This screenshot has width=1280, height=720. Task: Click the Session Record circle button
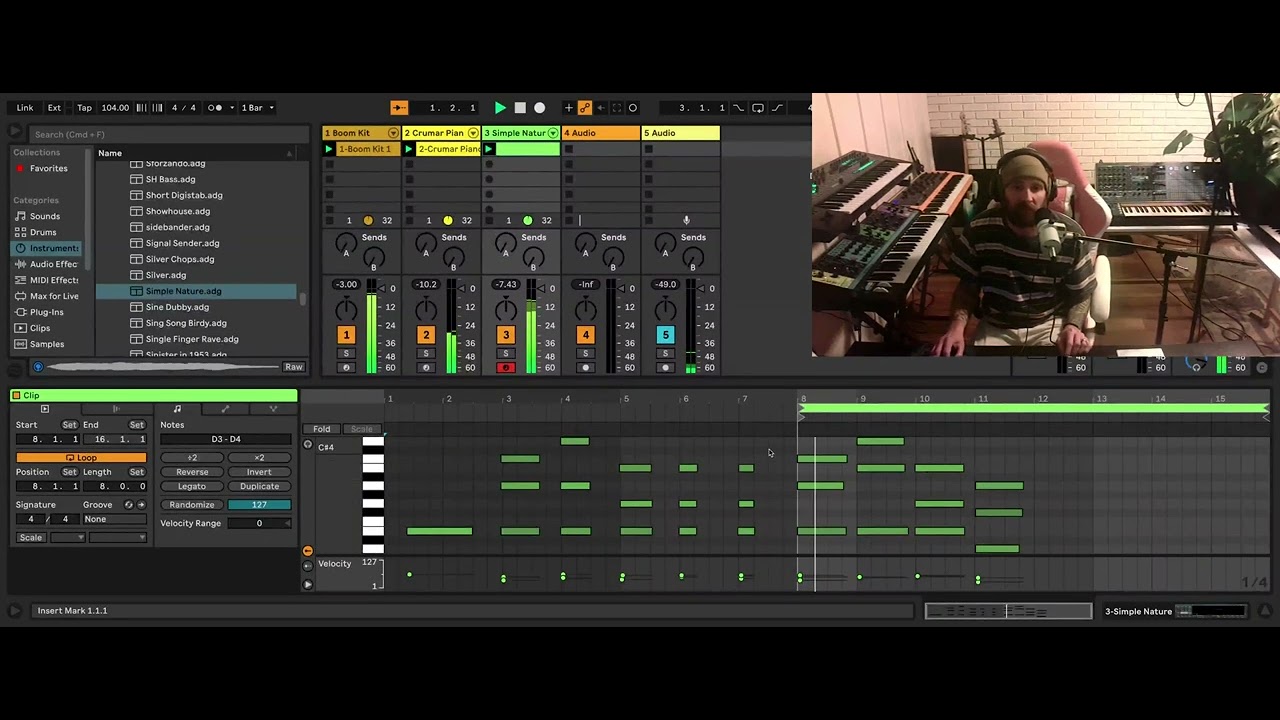pyautogui.click(x=633, y=108)
